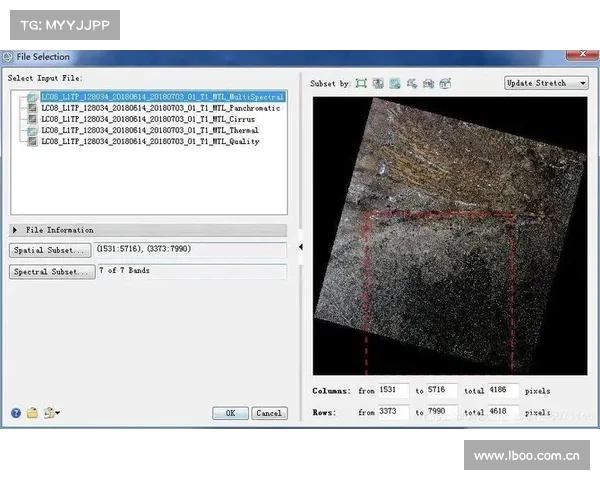The width and height of the screenshot is (600, 480).
Task: Click the icon of the MultiSpectral file
Action: (x=33, y=97)
